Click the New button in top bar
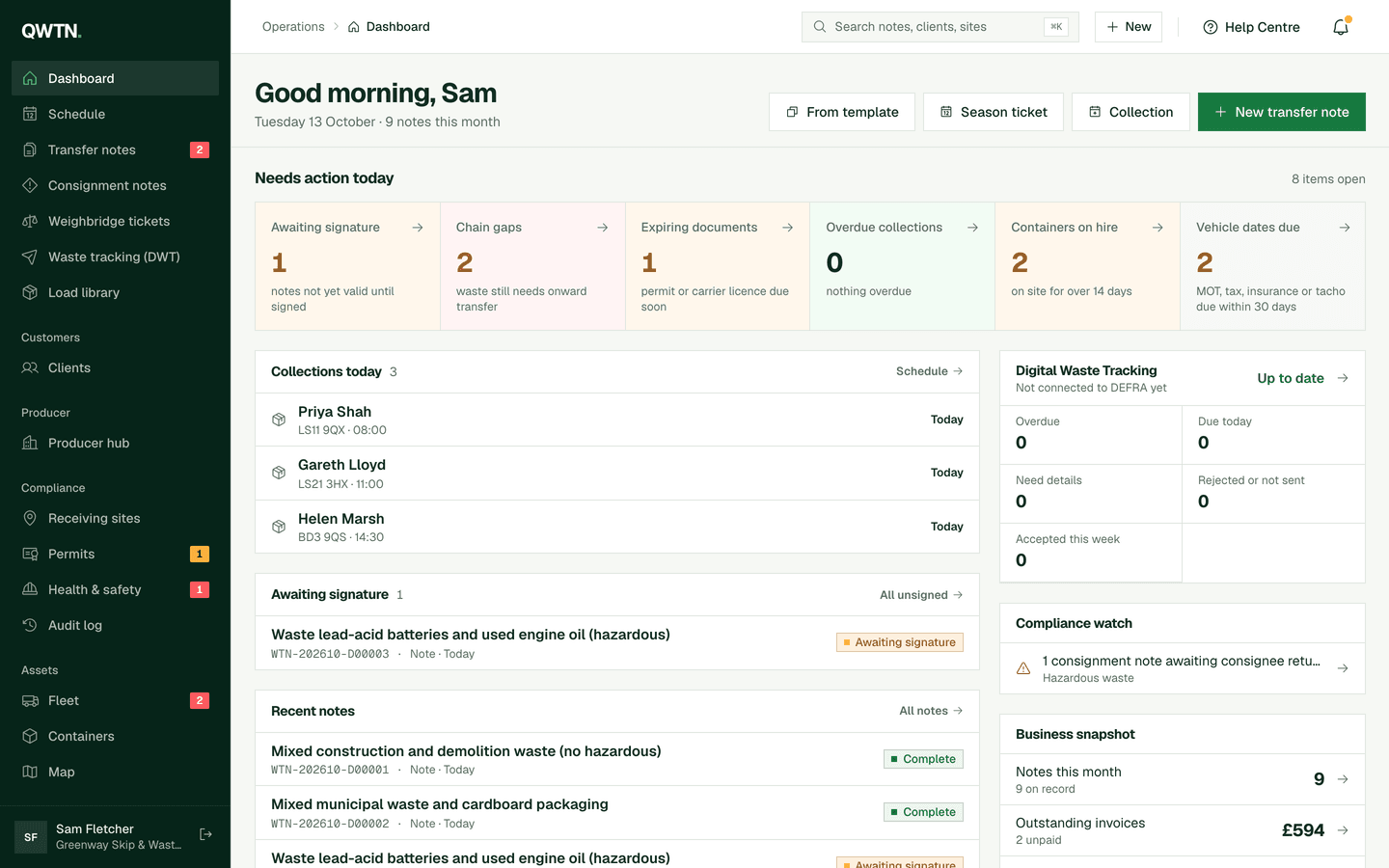This screenshot has height=868, width=1389. [1129, 27]
